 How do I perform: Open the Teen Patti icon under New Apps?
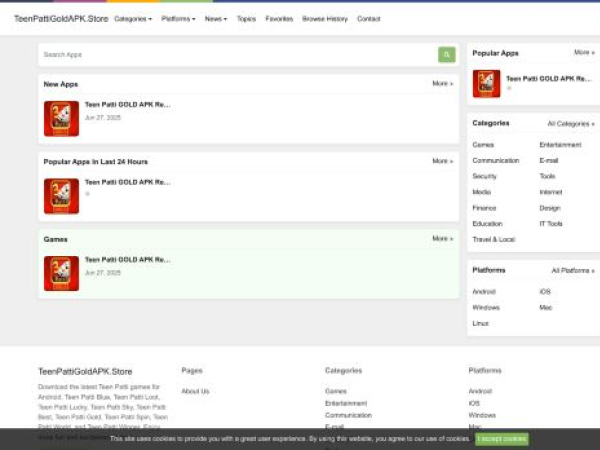click(61, 118)
